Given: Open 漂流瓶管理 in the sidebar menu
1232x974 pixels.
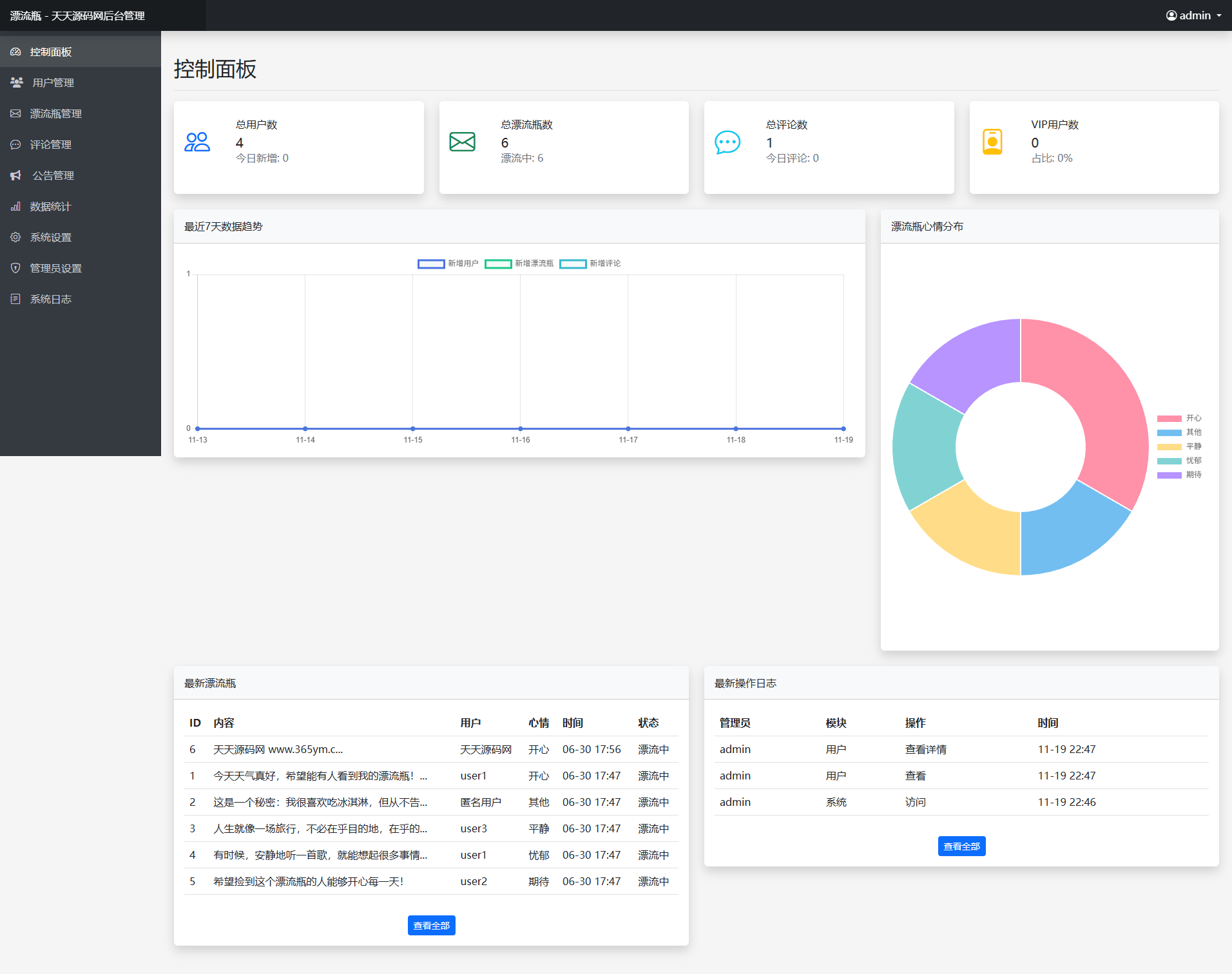Looking at the screenshot, I should (x=55, y=113).
